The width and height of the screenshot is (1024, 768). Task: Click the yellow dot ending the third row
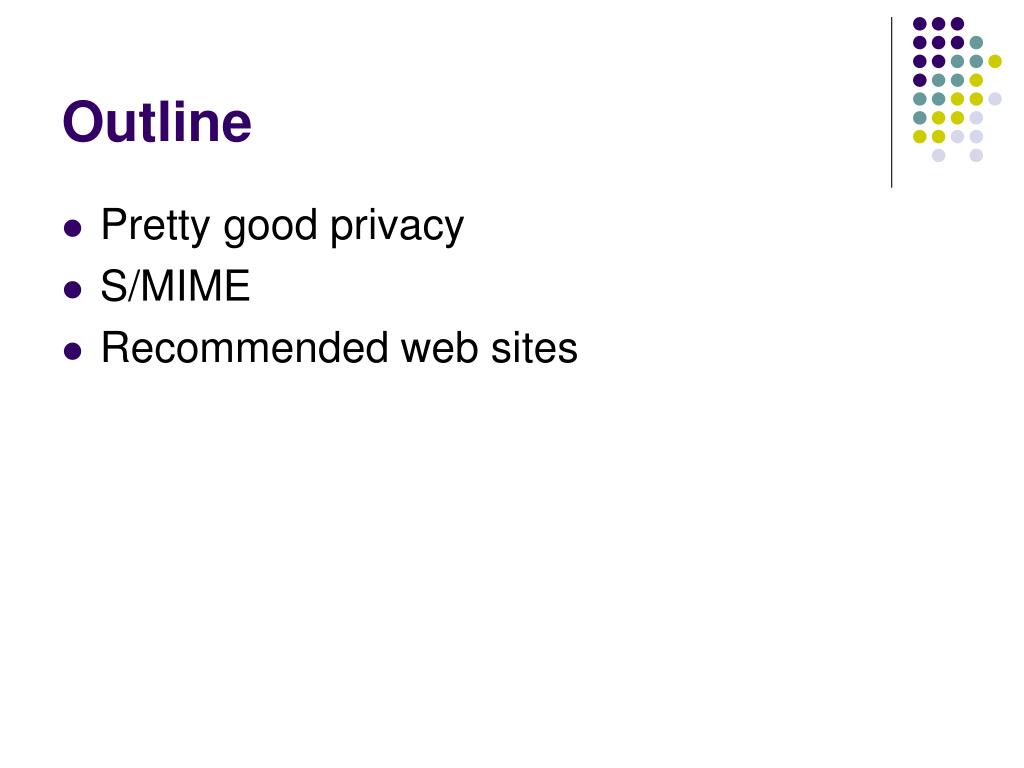[995, 61]
